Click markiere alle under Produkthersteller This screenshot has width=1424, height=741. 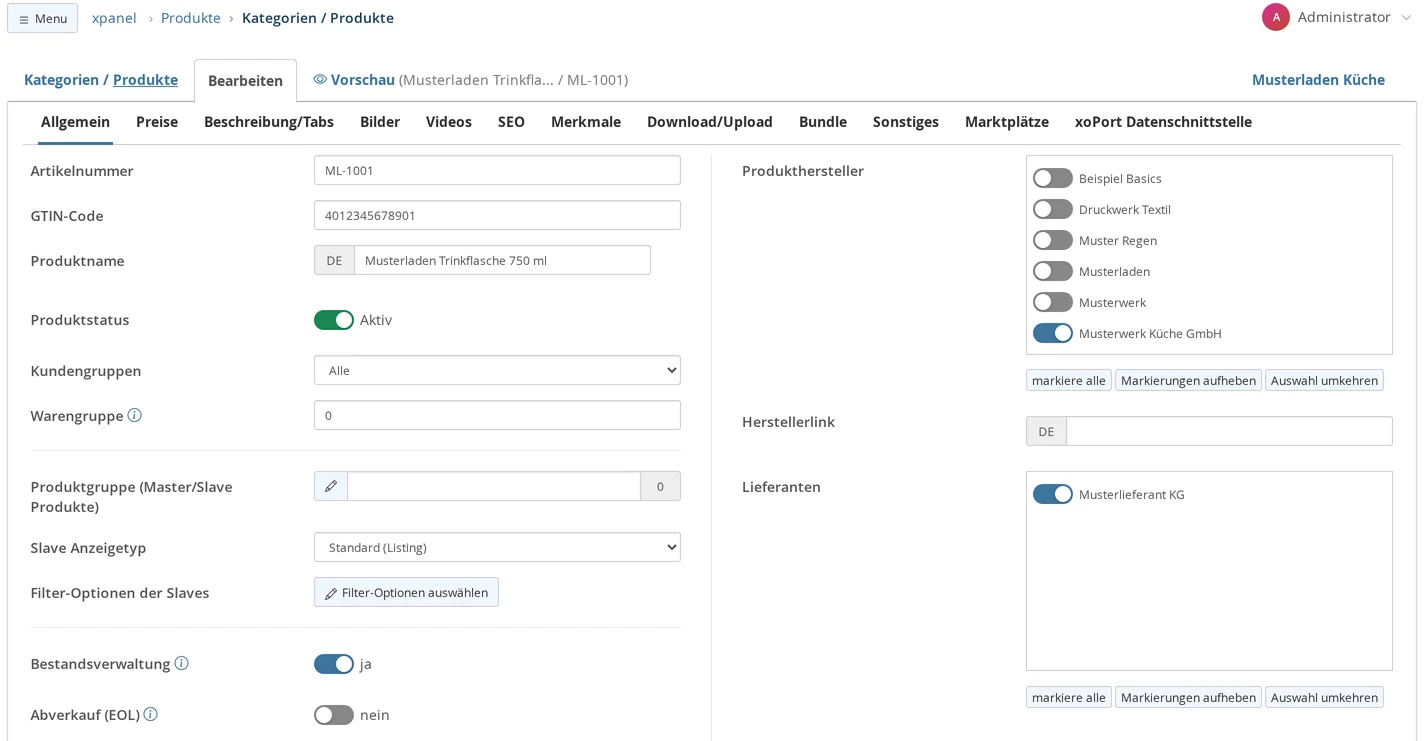pyautogui.click(x=1069, y=380)
